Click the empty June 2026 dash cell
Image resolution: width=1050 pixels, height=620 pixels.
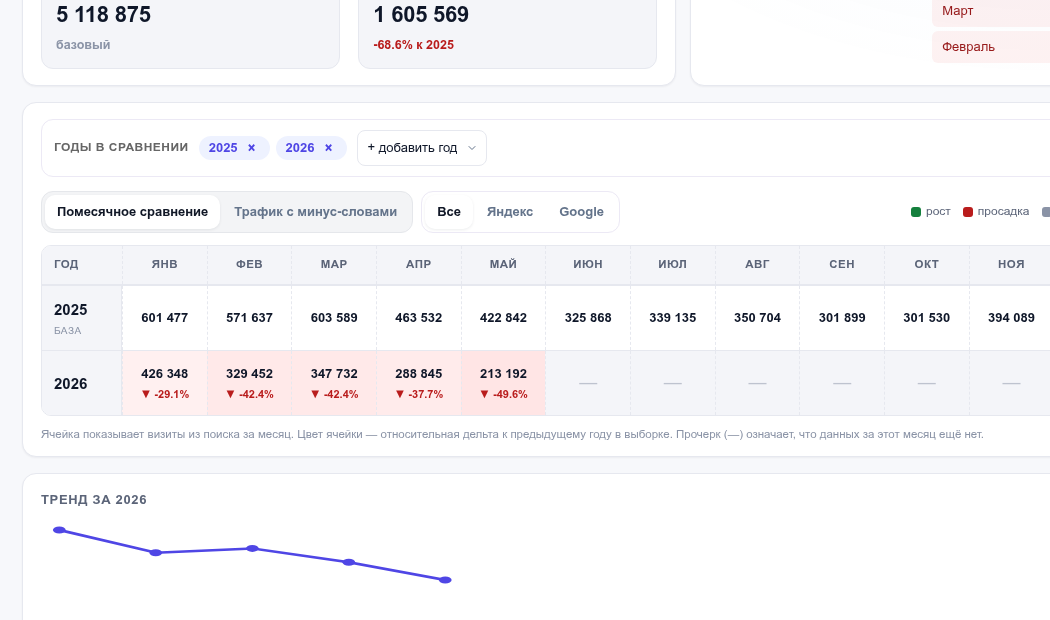pos(588,384)
